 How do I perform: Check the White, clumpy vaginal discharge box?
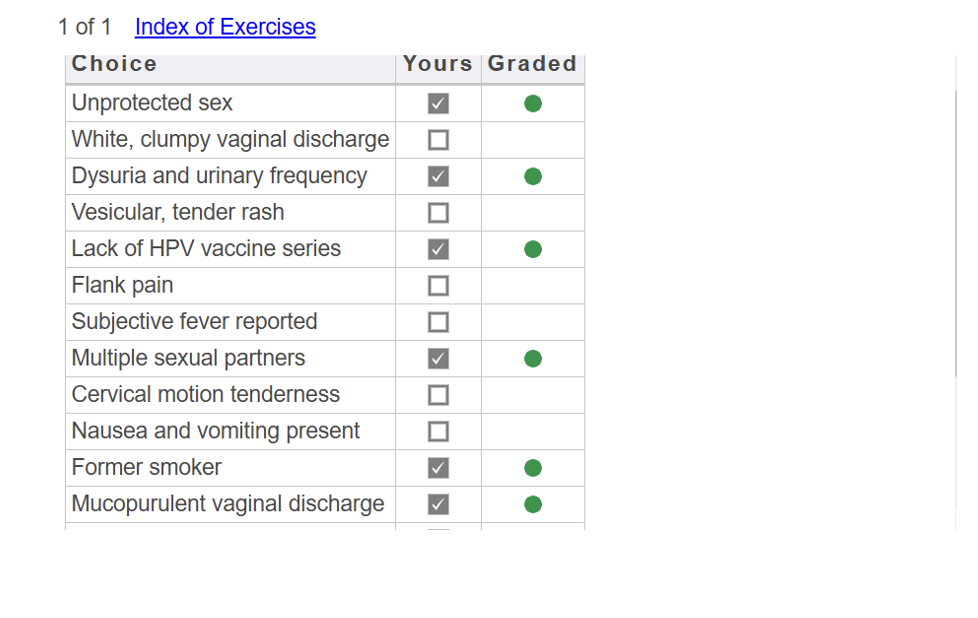point(438,140)
